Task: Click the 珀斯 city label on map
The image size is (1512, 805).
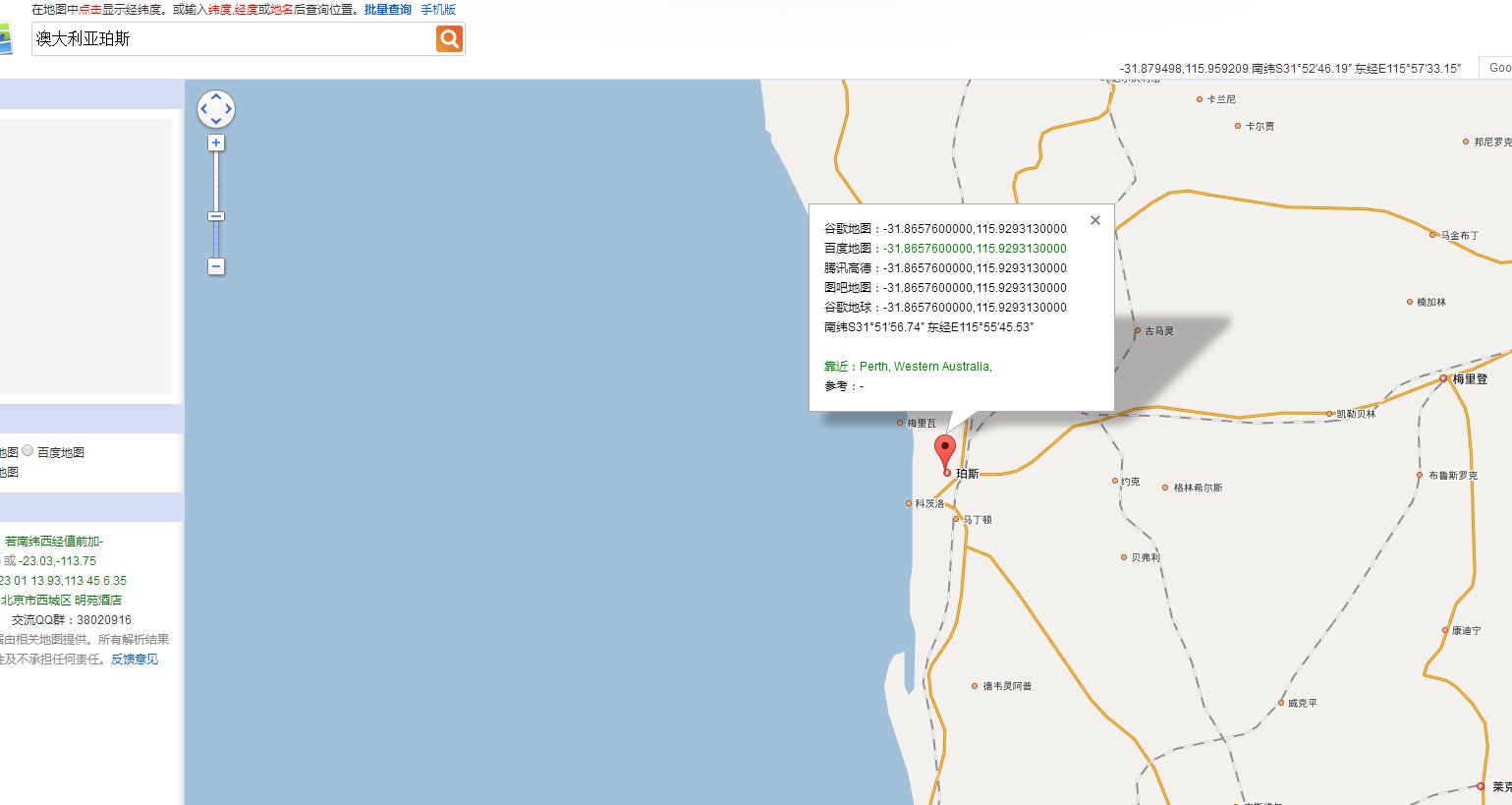Action: click(967, 474)
